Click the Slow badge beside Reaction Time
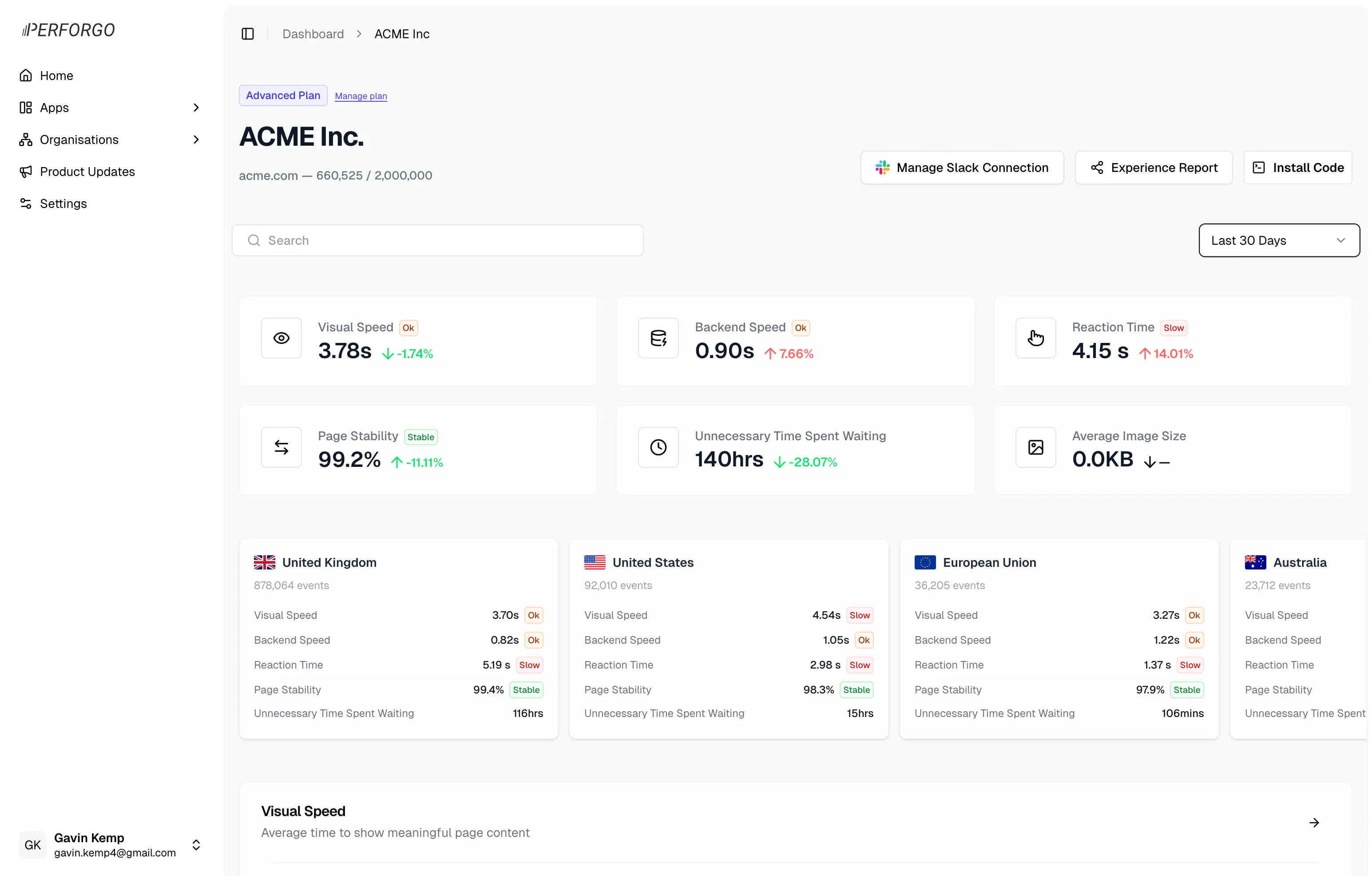 (1174, 328)
